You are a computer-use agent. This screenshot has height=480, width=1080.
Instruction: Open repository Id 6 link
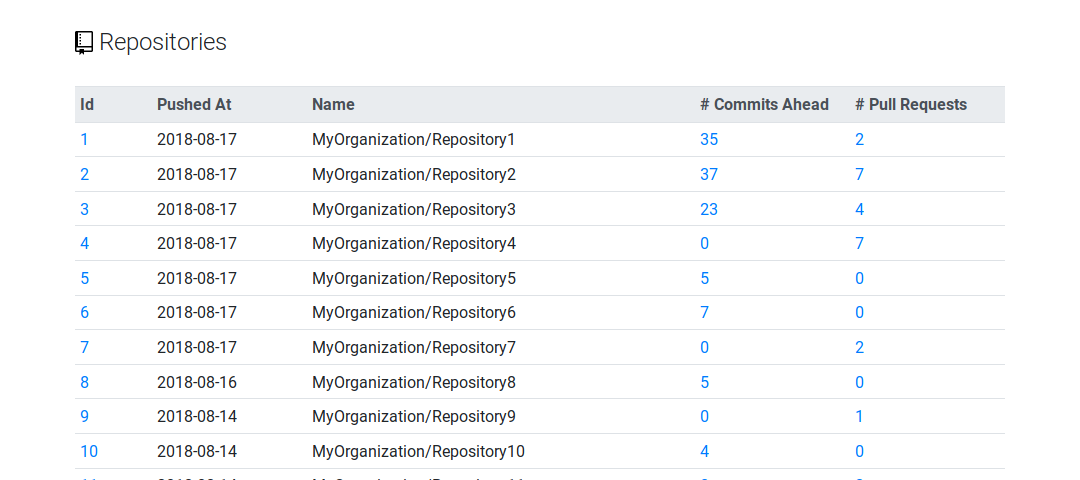84,313
